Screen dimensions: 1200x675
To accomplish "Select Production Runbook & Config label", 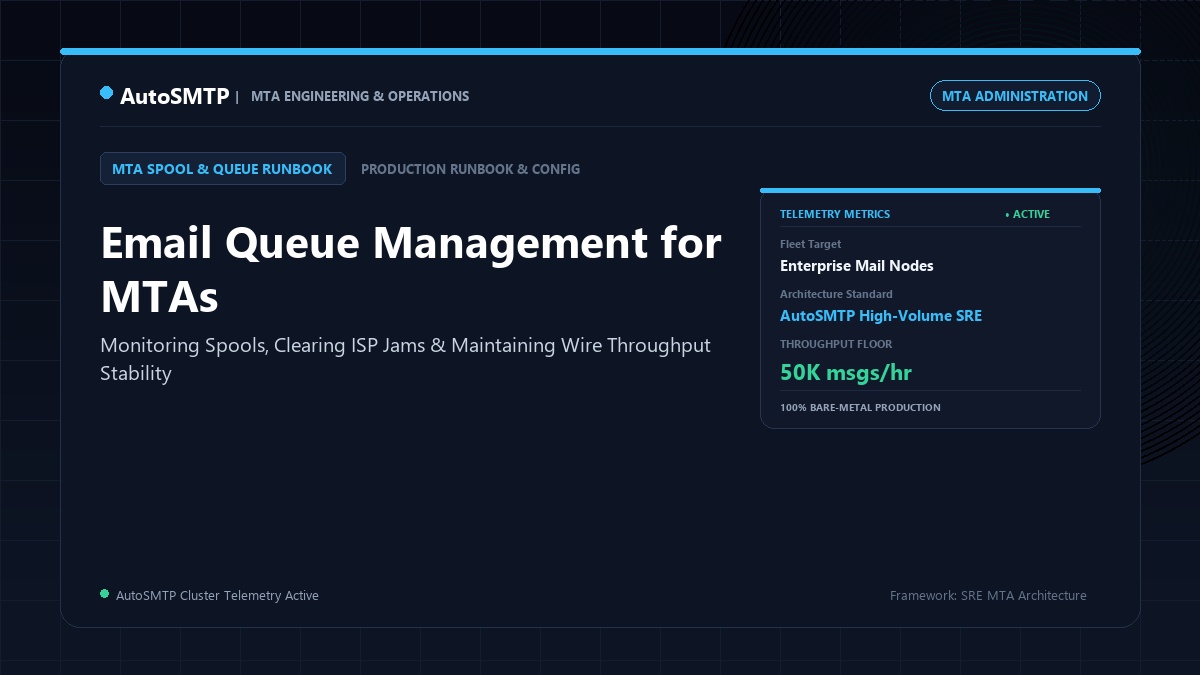I will pos(470,169).
